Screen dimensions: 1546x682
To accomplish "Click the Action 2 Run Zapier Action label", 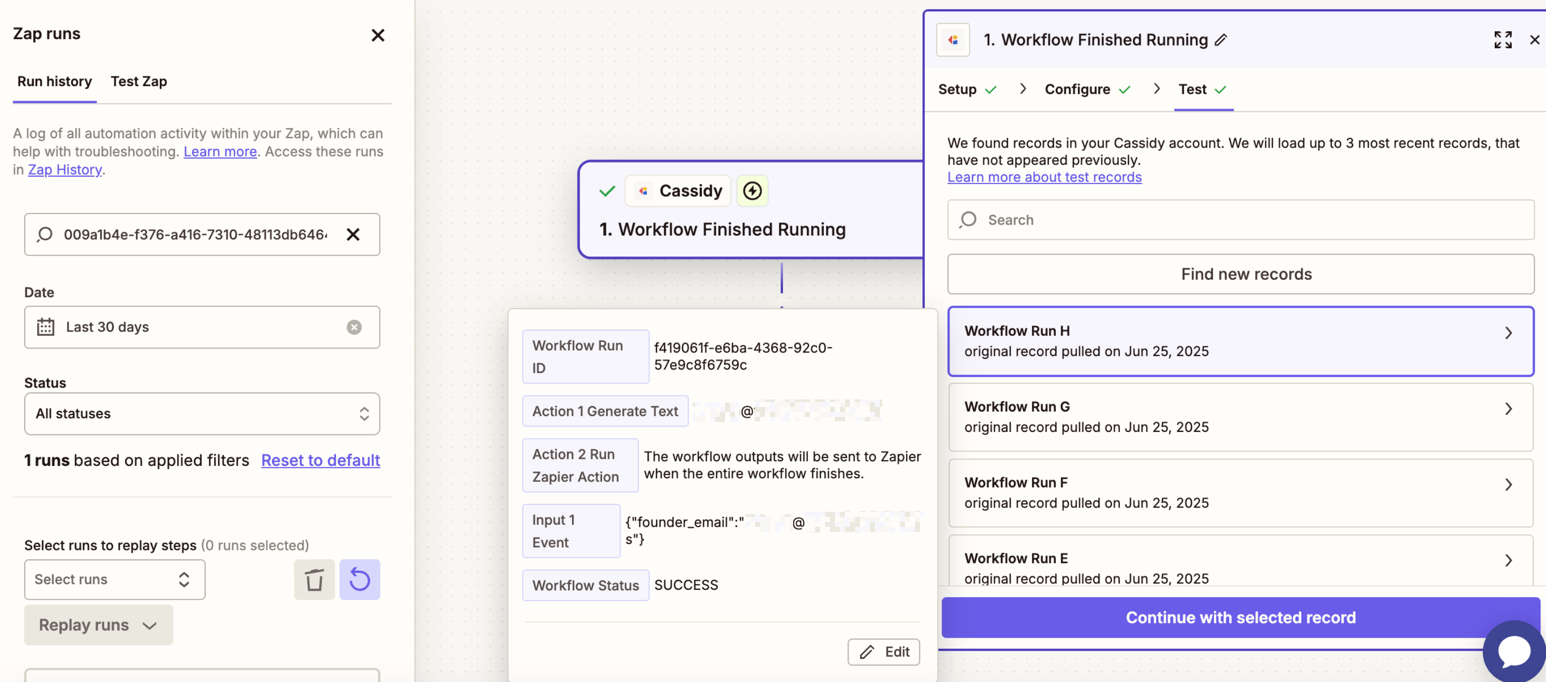I will [580, 465].
